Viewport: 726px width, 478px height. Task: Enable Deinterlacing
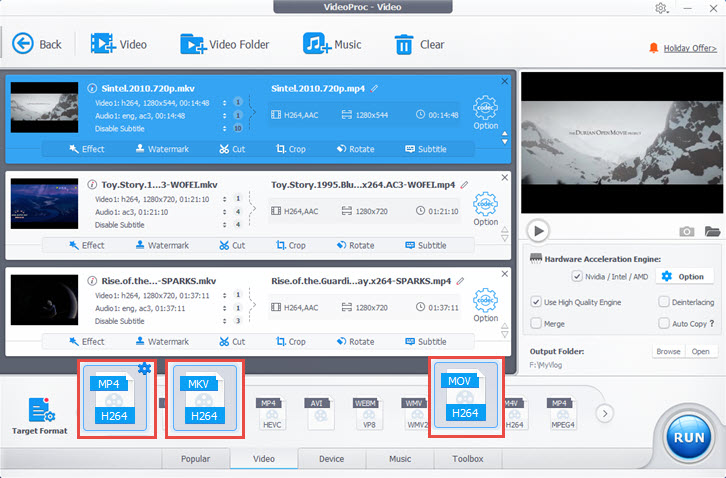pyautogui.click(x=663, y=302)
